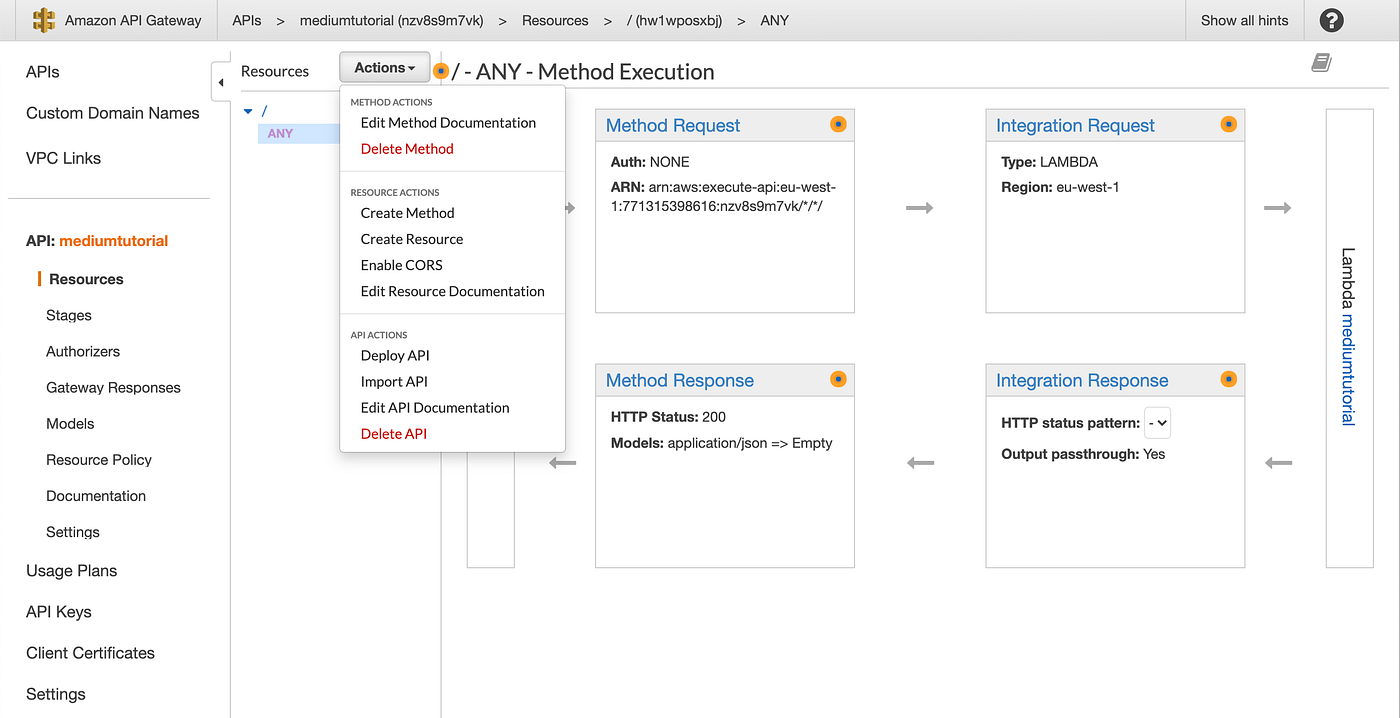Open Client Certificates in the sidebar
This screenshot has width=1400, height=718.
point(90,652)
